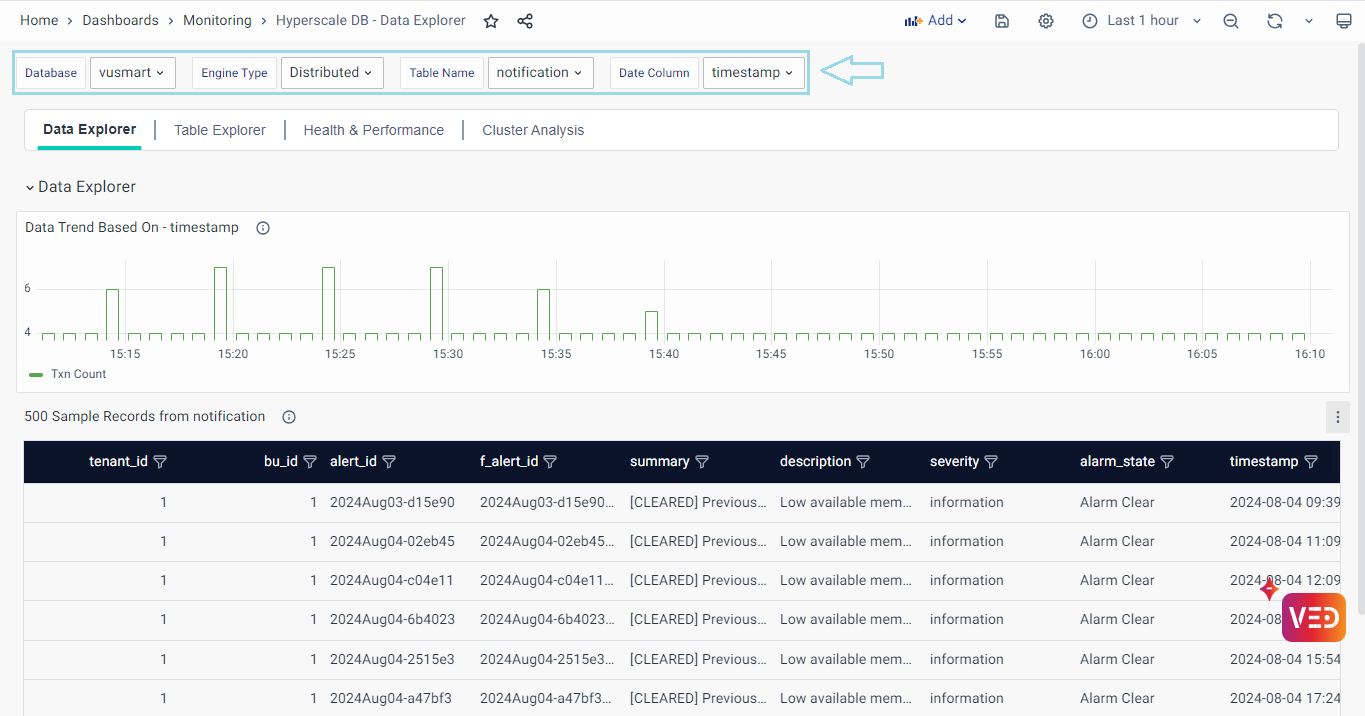
Task: Zoom out the time range
Action: [1231, 21]
